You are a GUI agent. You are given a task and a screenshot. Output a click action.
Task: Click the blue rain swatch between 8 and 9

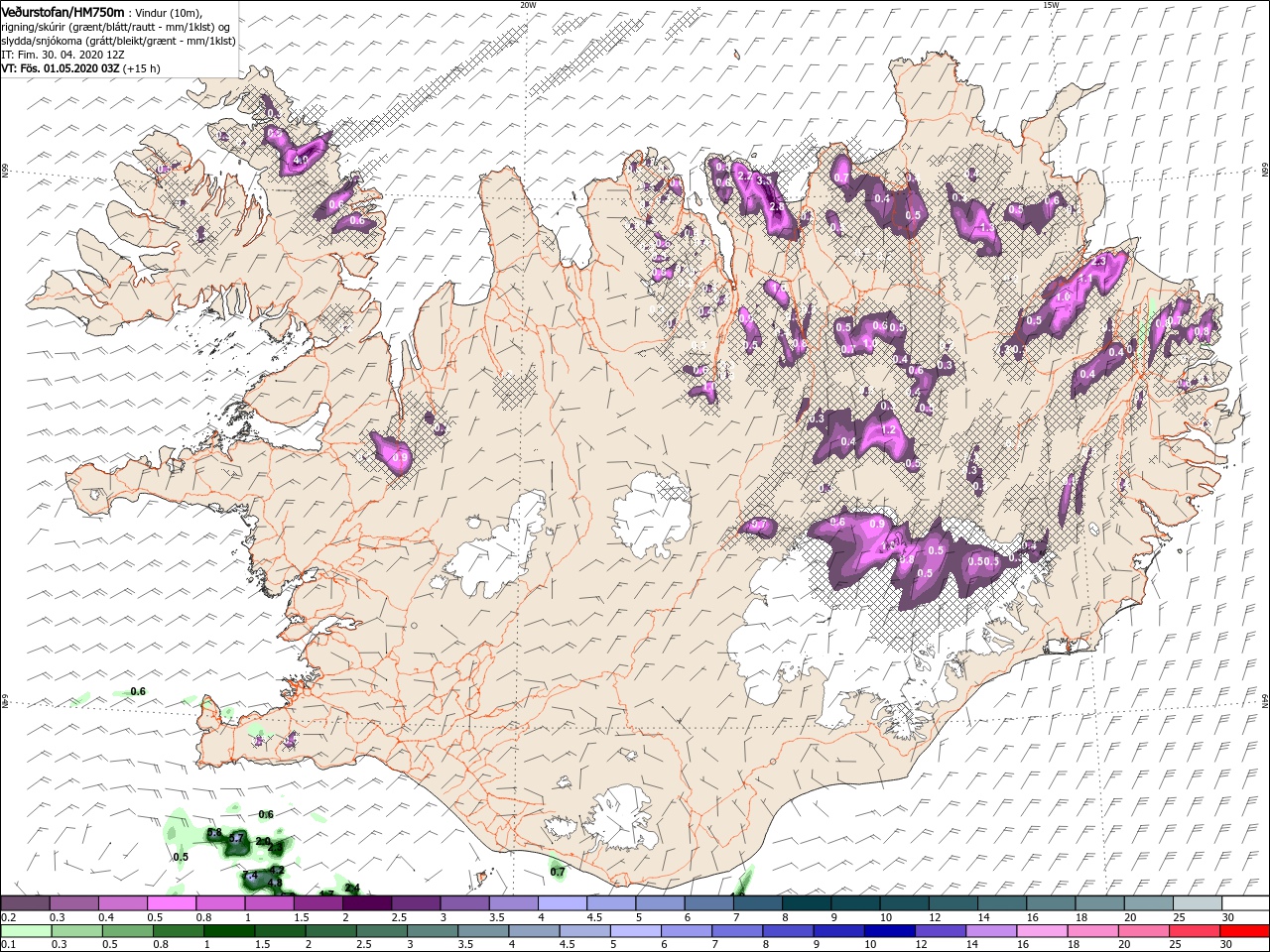tap(788, 931)
